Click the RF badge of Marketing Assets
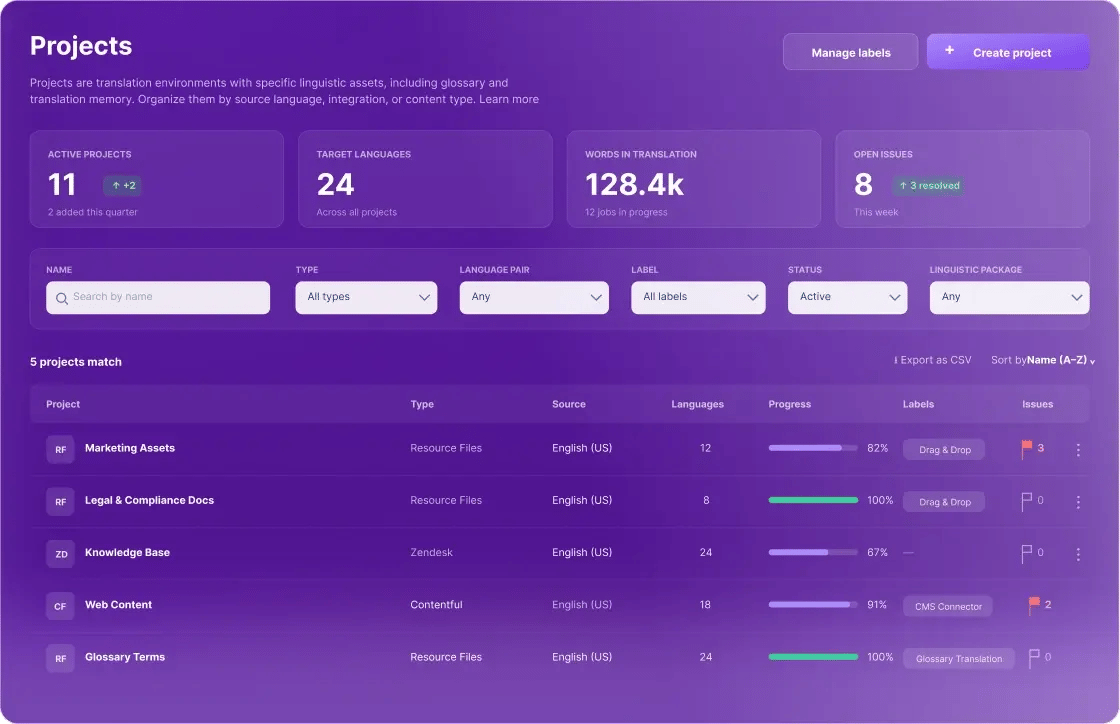This screenshot has width=1120, height=724. click(x=61, y=450)
